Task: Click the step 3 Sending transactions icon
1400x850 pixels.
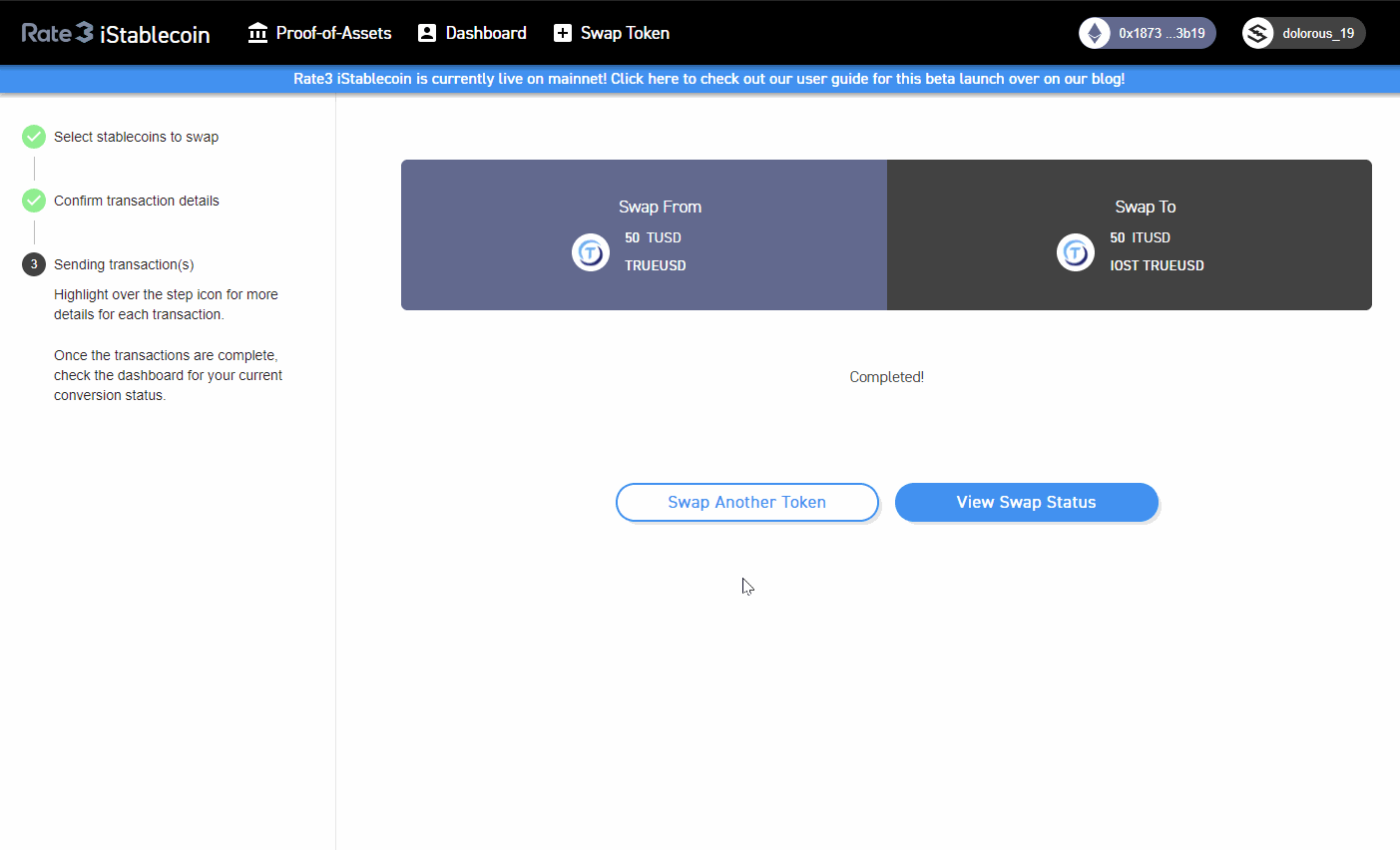Action: pyautogui.click(x=34, y=264)
